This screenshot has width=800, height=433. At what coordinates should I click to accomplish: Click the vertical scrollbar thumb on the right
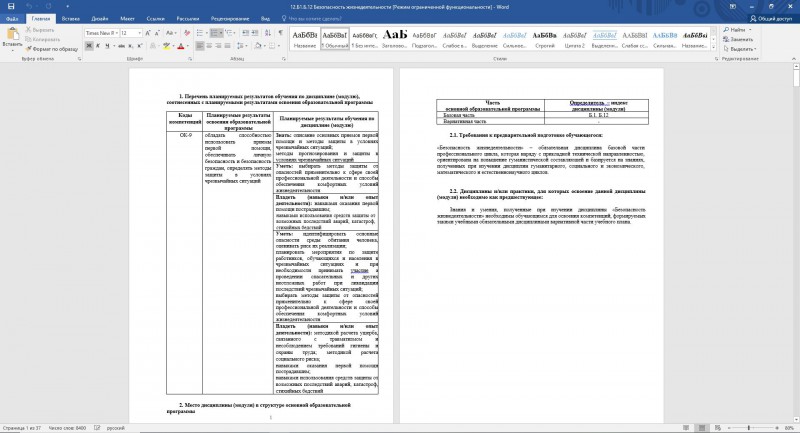(x=796, y=79)
